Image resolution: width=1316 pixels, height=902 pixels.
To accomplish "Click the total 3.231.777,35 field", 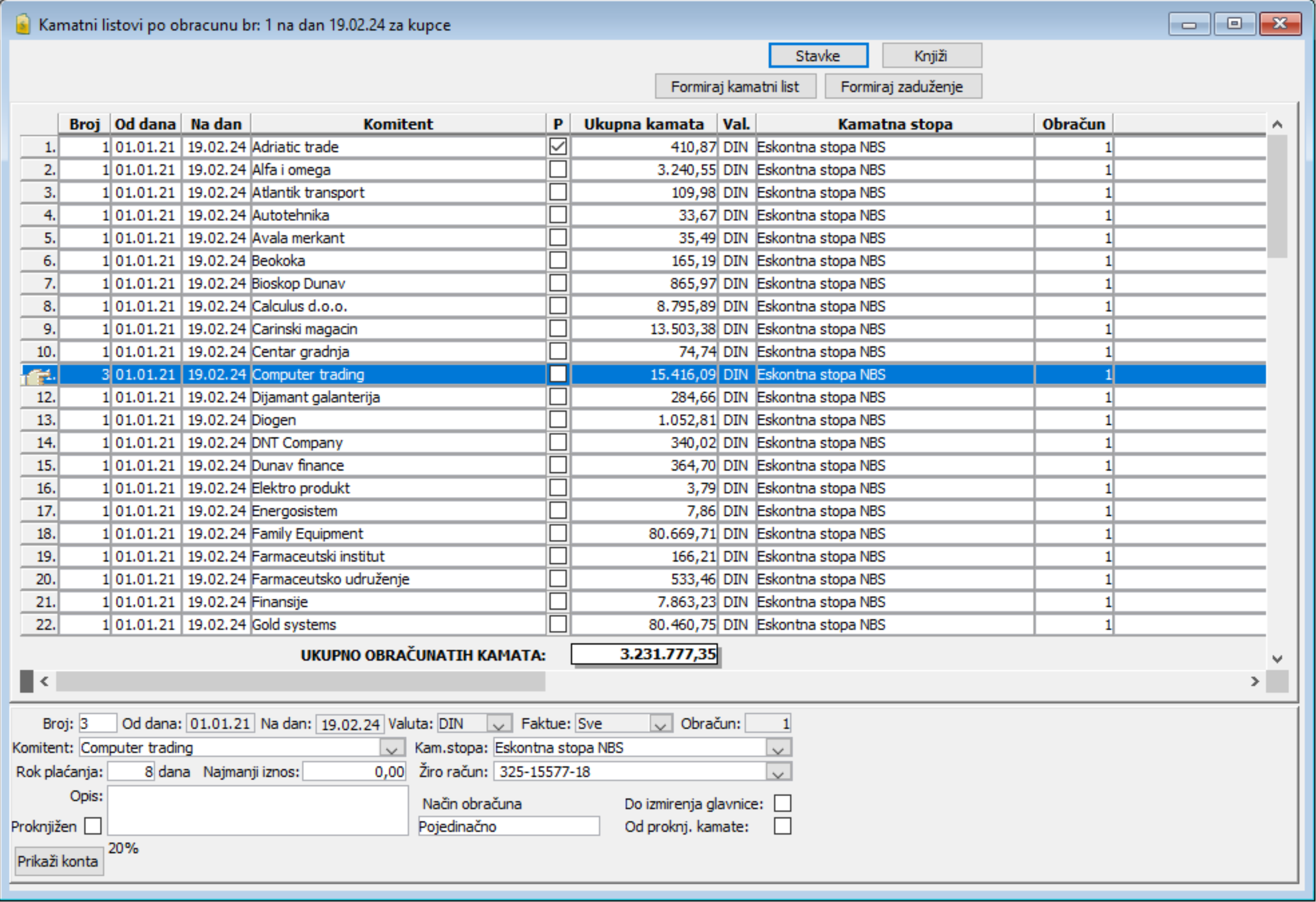I will click(644, 654).
